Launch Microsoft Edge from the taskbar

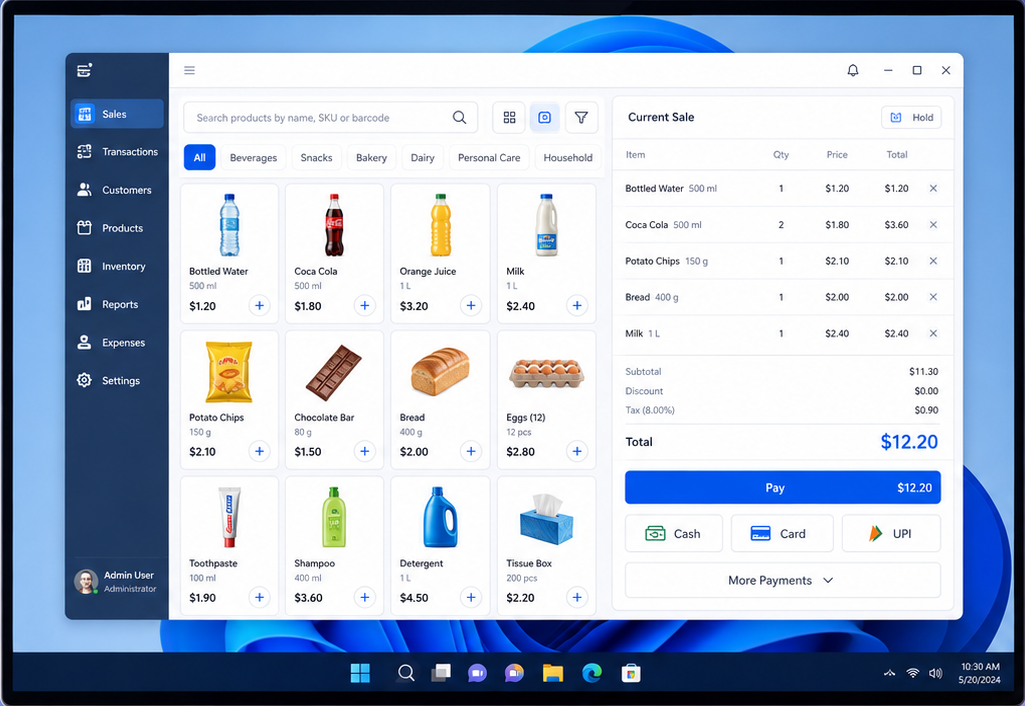pos(592,673)
